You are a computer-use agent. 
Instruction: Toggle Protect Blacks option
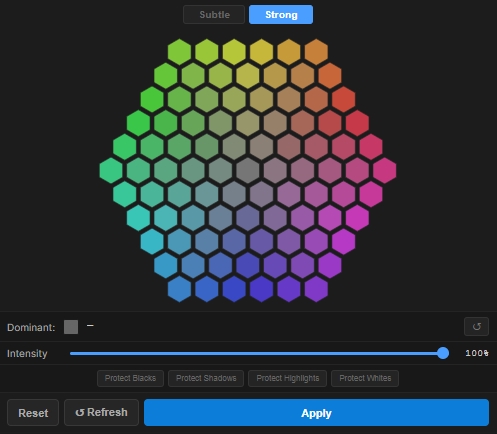[130, 378]
